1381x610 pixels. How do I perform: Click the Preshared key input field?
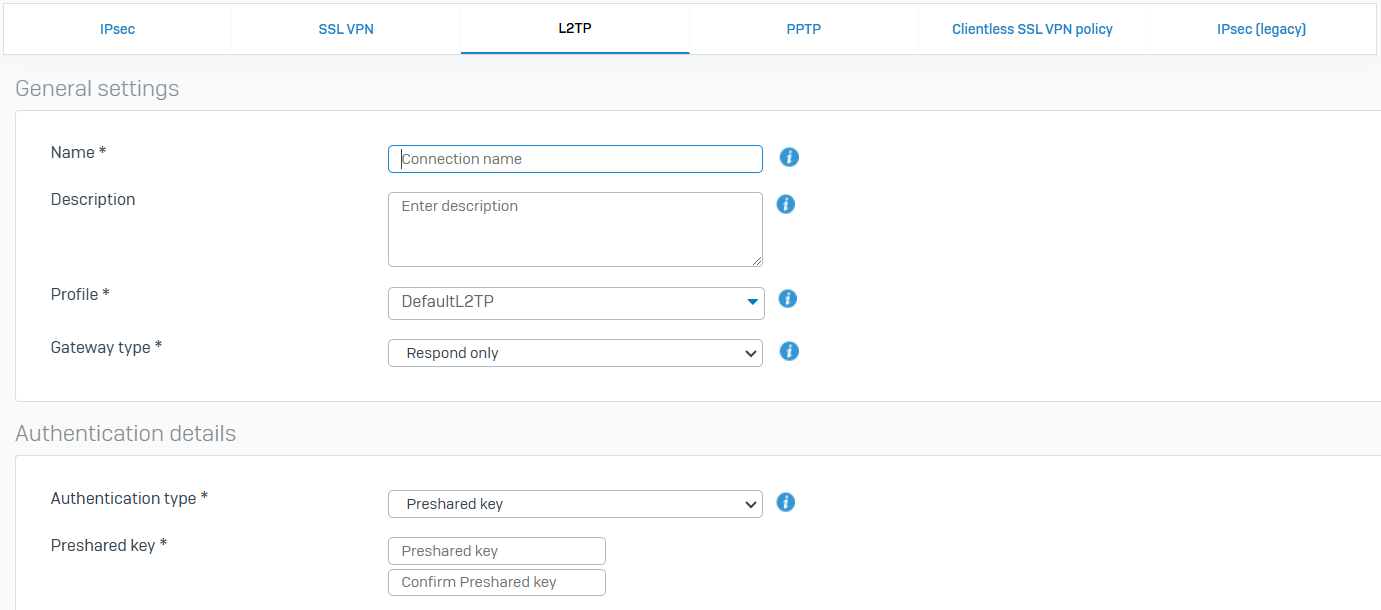pos(496,551)
